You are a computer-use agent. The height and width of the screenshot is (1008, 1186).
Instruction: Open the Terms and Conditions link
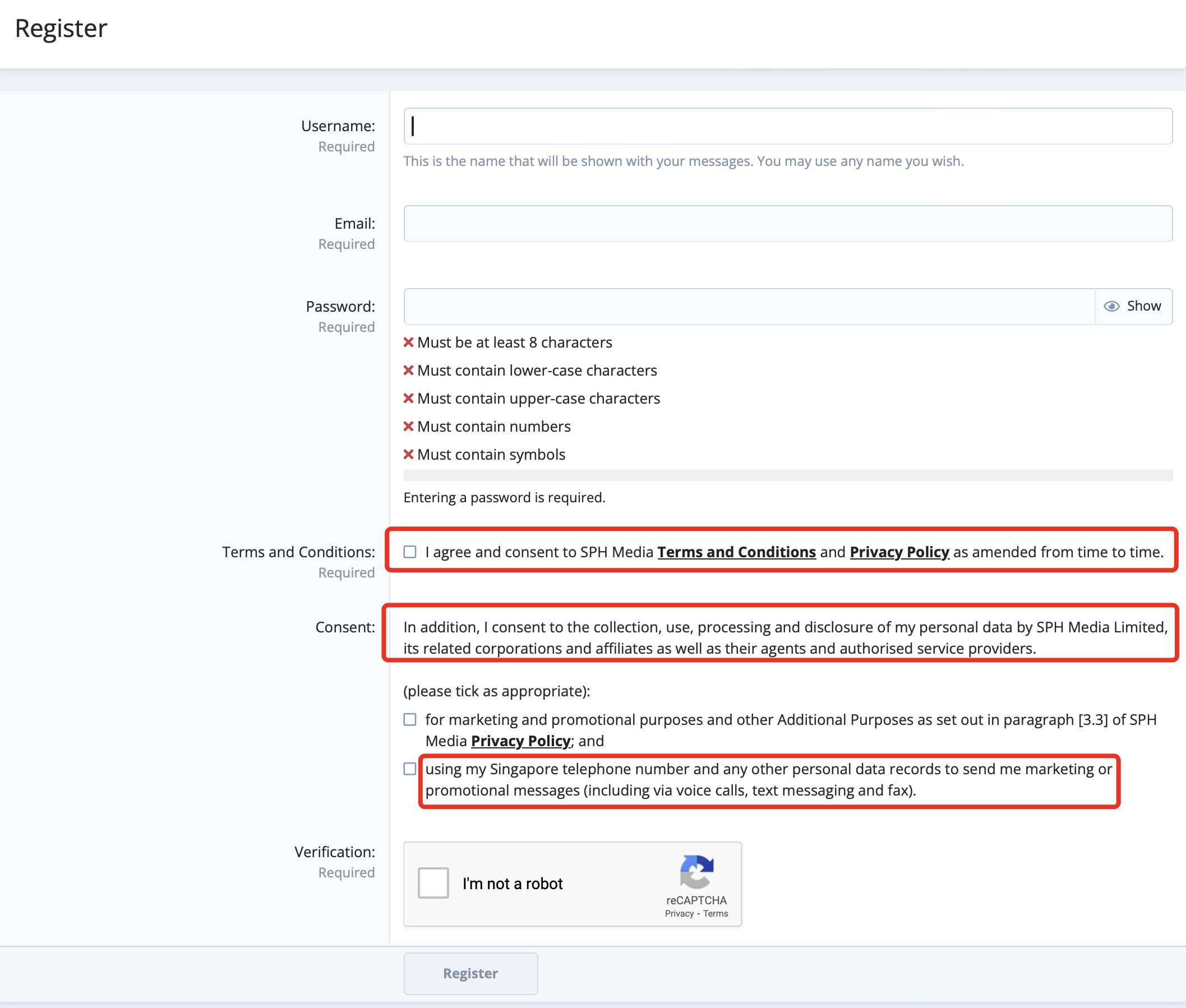(x=736, y=552)
